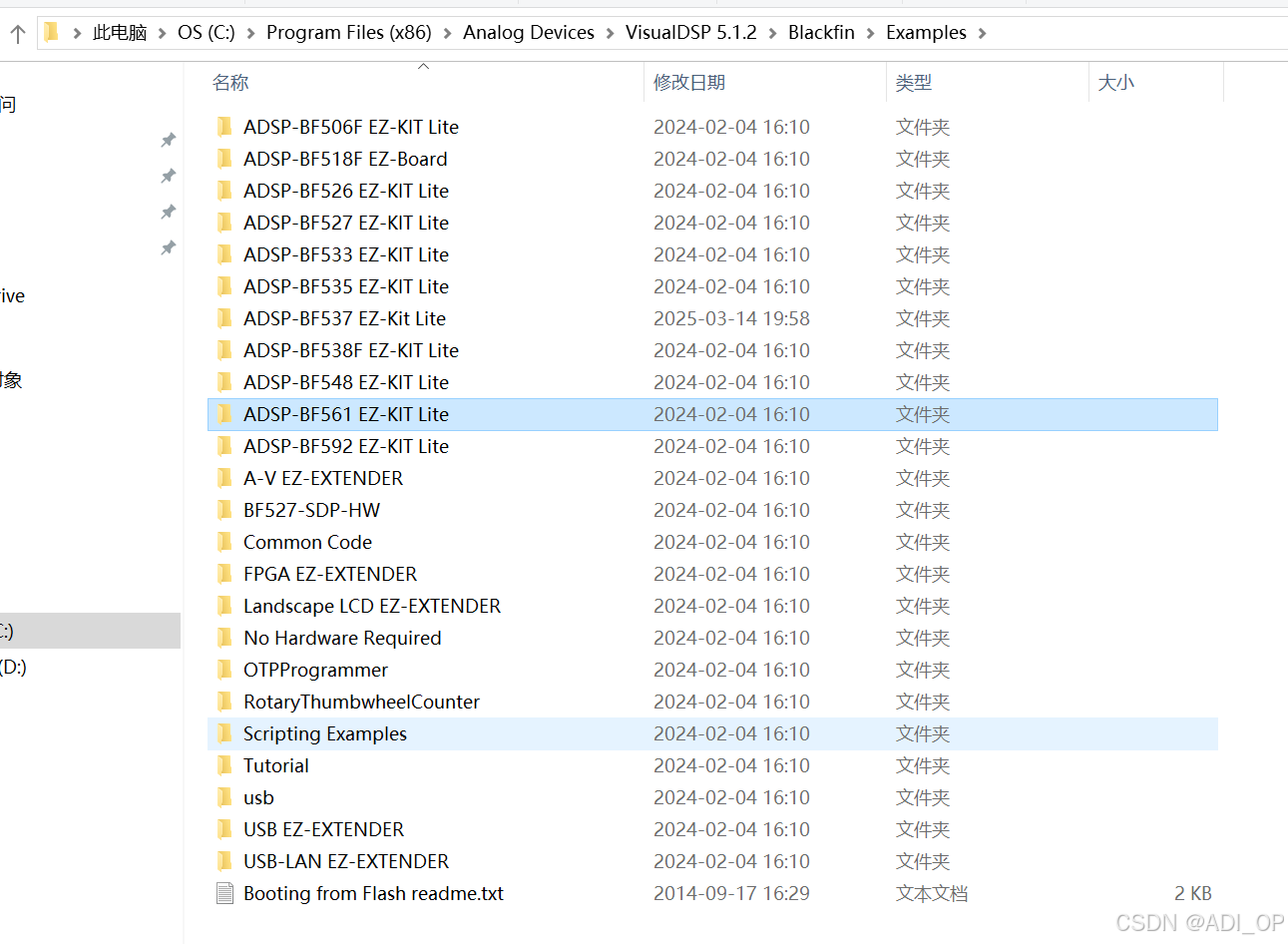Select the No Hardware Required folder name
The width and height of the screenshot is (1288, 944).
[x=342, y=638]
